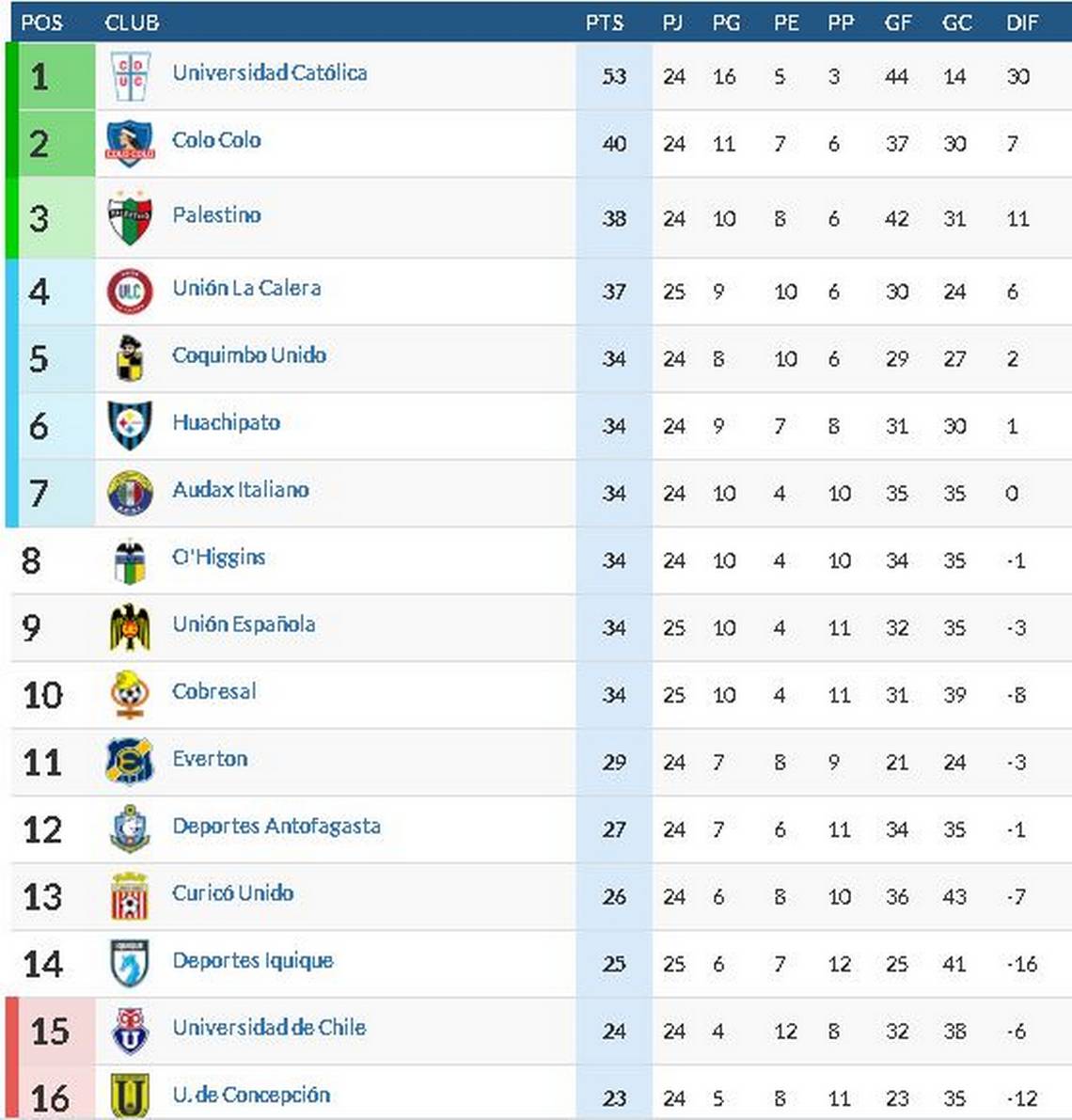This screenshot has height=1120, width=1072.
Task: Click the Unión Española eagle crest
Action: (130, 627)
